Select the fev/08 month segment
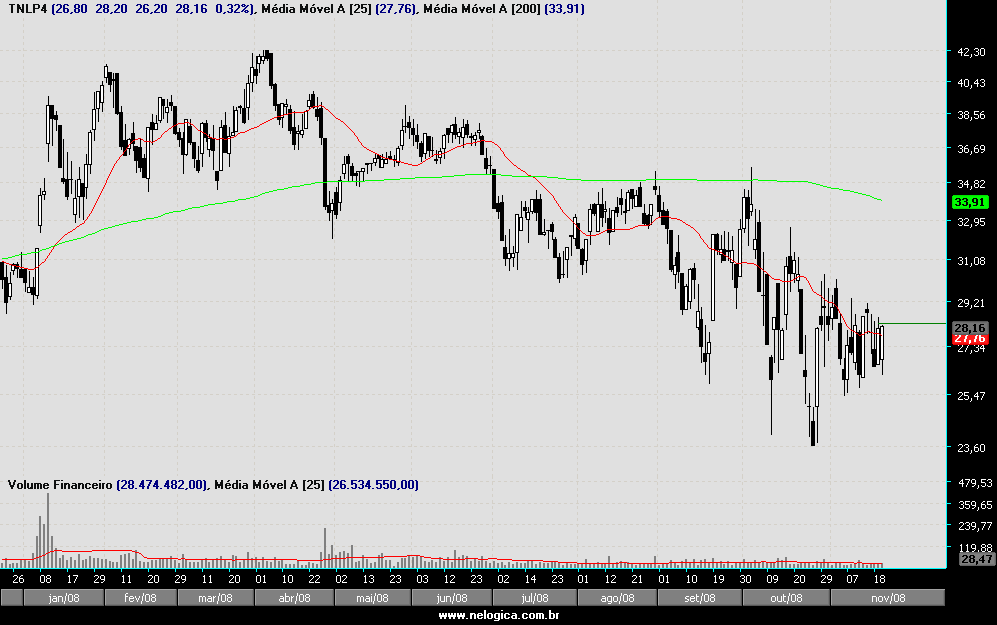The width and height of the screenshot is (997, 625). pos(141,598)
